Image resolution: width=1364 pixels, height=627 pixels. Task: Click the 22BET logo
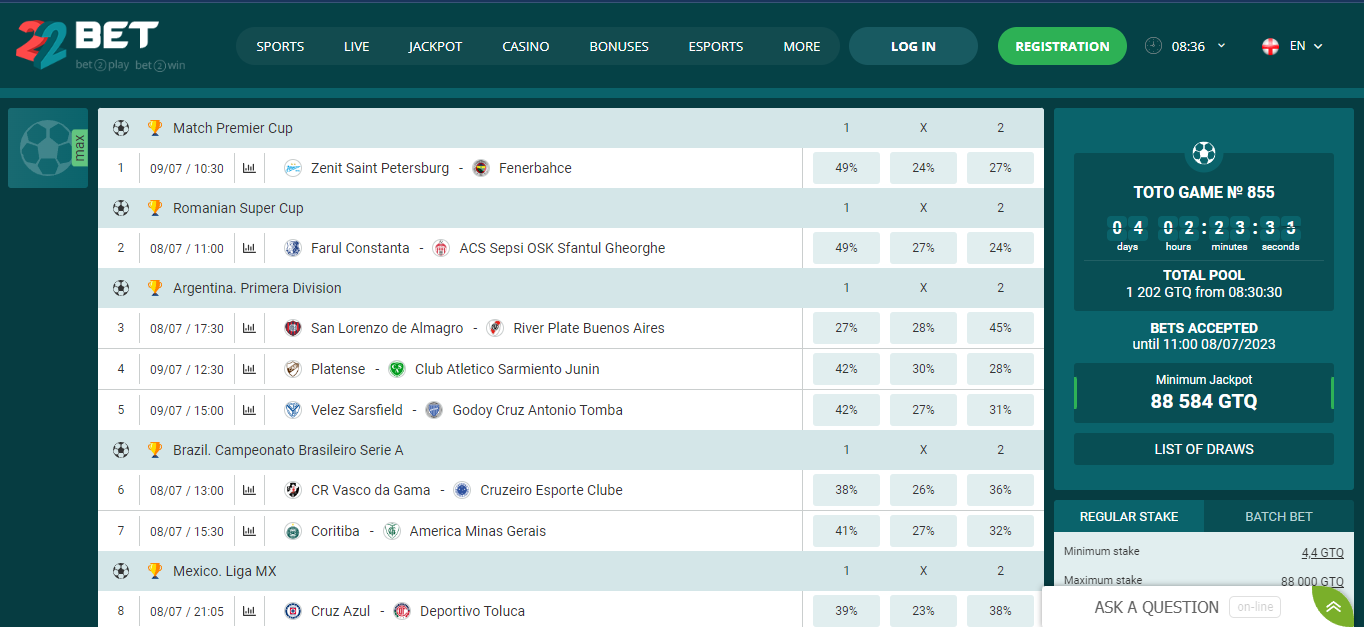point(100,44)
